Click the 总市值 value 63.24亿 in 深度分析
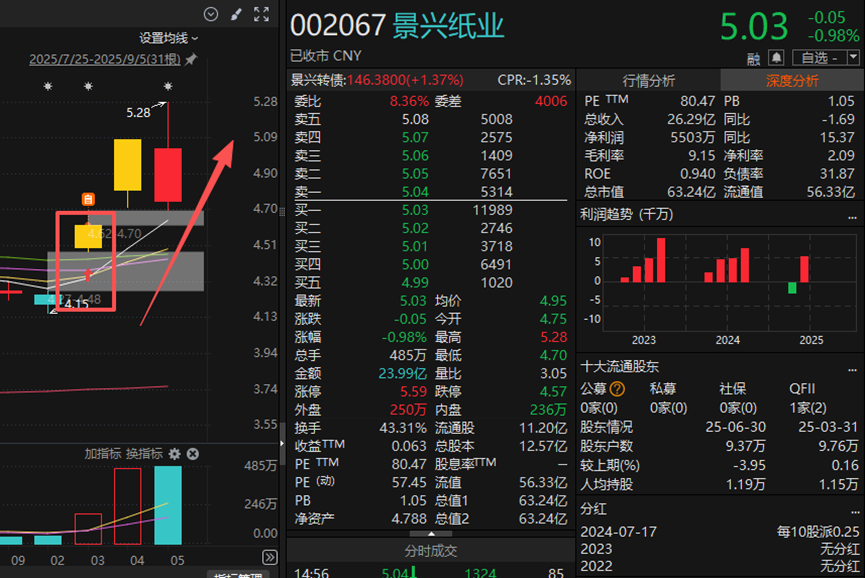The width and height of the screenshot is (865, 578). (691, 192)
